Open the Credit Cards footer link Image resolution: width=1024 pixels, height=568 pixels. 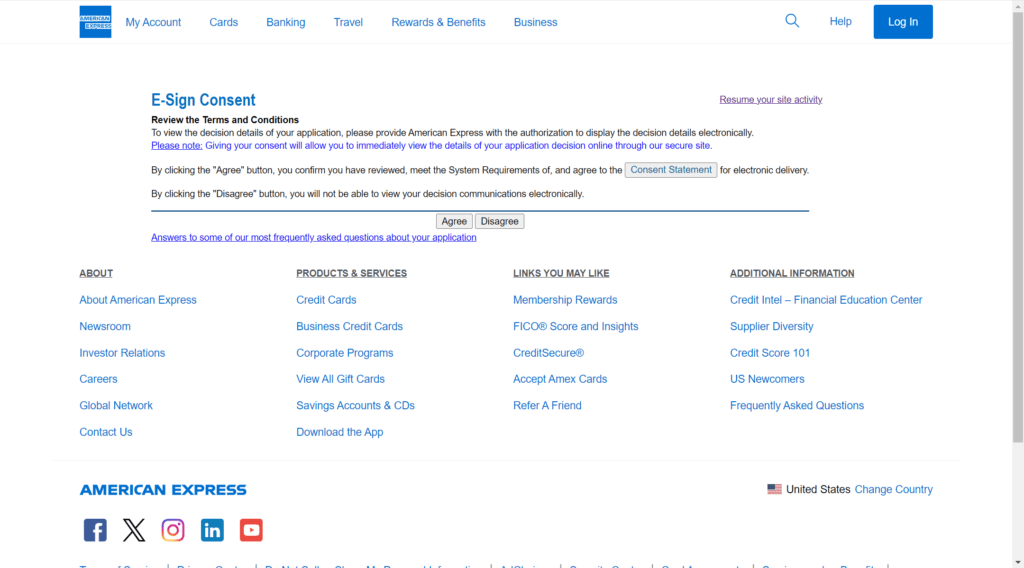[326, 300]
